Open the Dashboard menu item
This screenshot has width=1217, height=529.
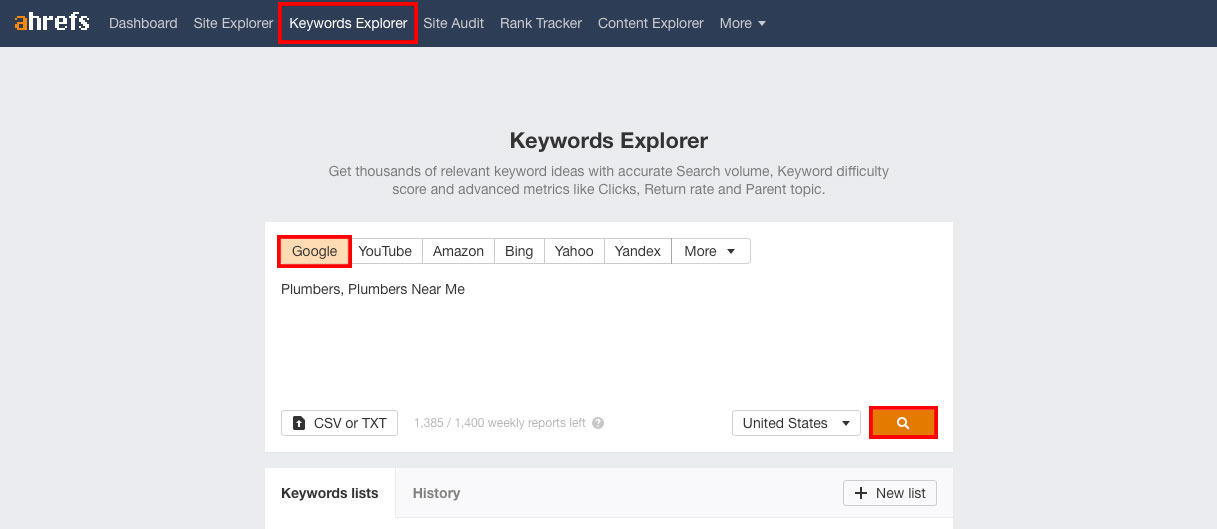[x=143, y=23]
